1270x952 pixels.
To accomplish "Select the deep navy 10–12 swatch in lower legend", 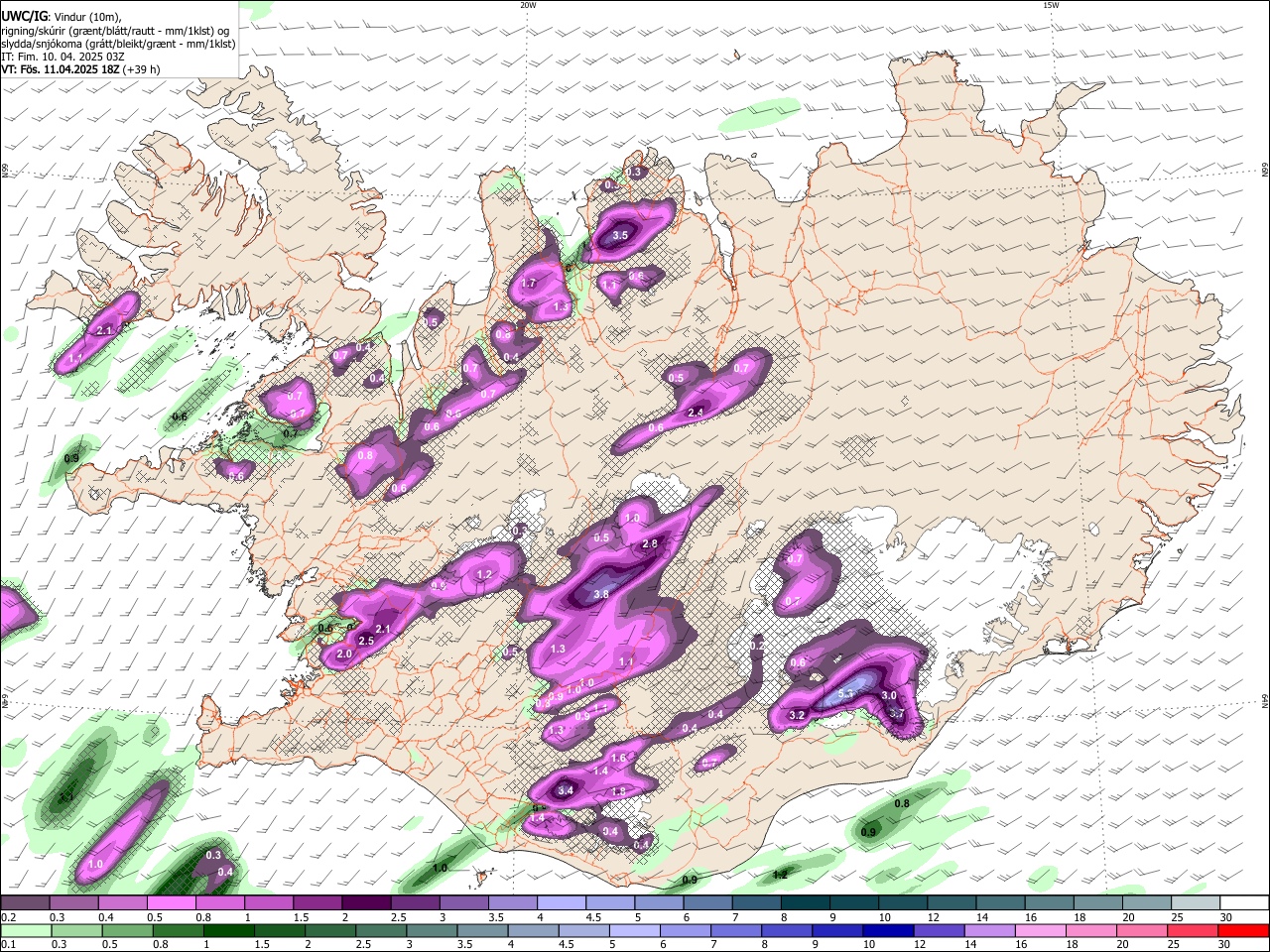I will [x=887, y=930].
